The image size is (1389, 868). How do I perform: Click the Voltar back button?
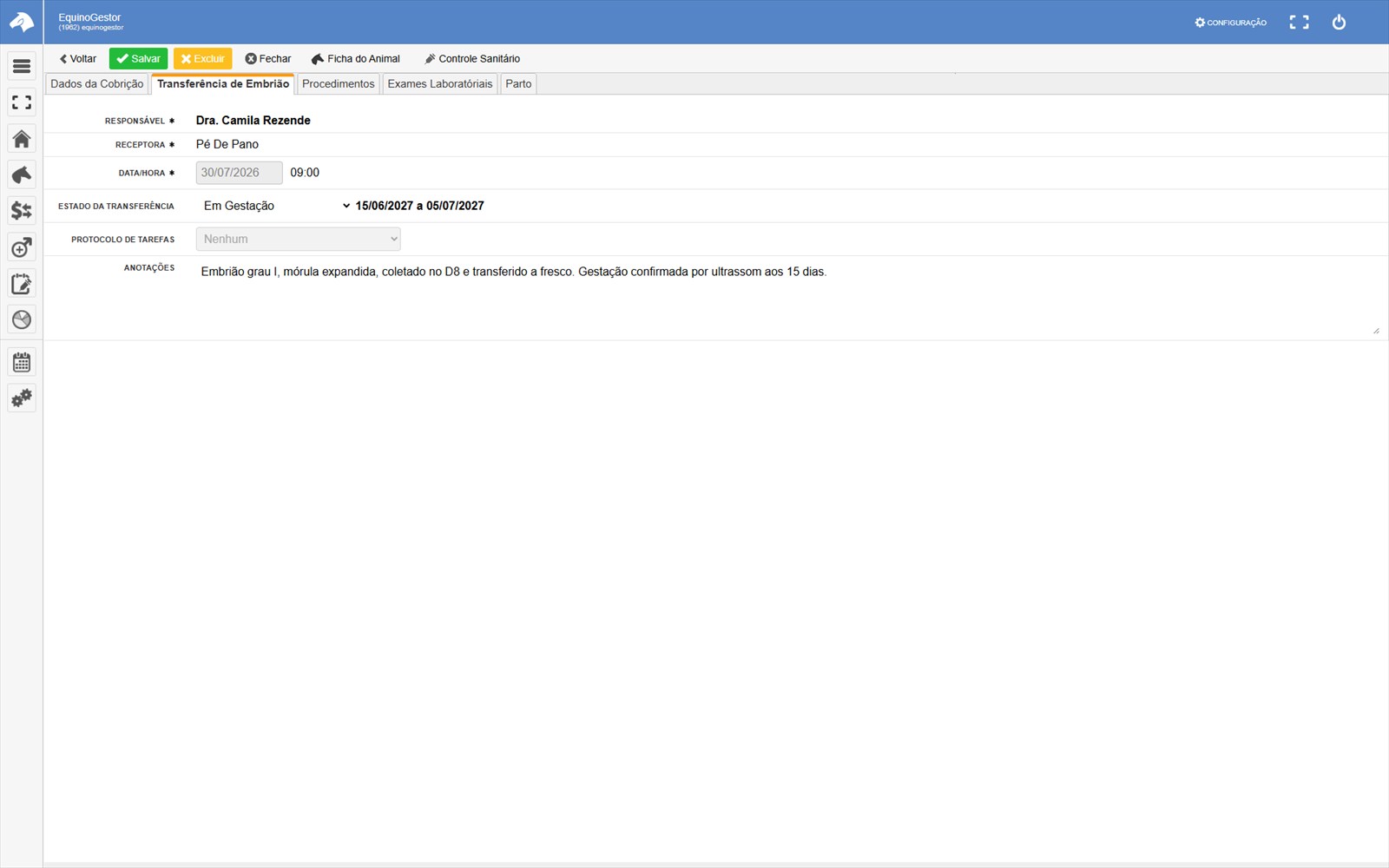click(x=77, y=59)
